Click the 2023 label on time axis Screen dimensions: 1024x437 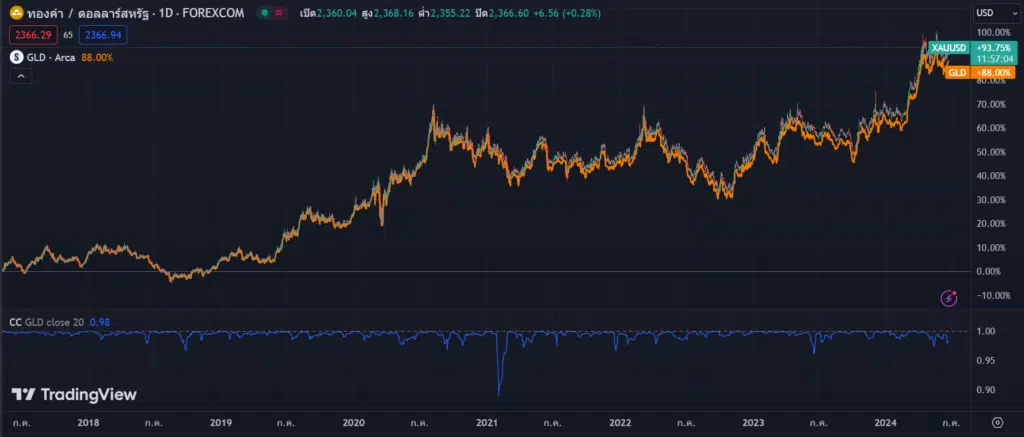coord(752,423)
